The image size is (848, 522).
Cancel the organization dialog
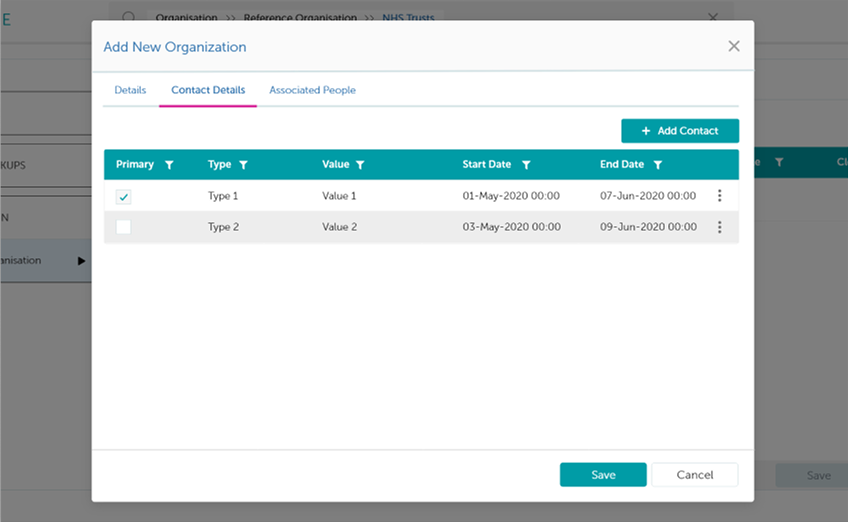pos(694,474)
